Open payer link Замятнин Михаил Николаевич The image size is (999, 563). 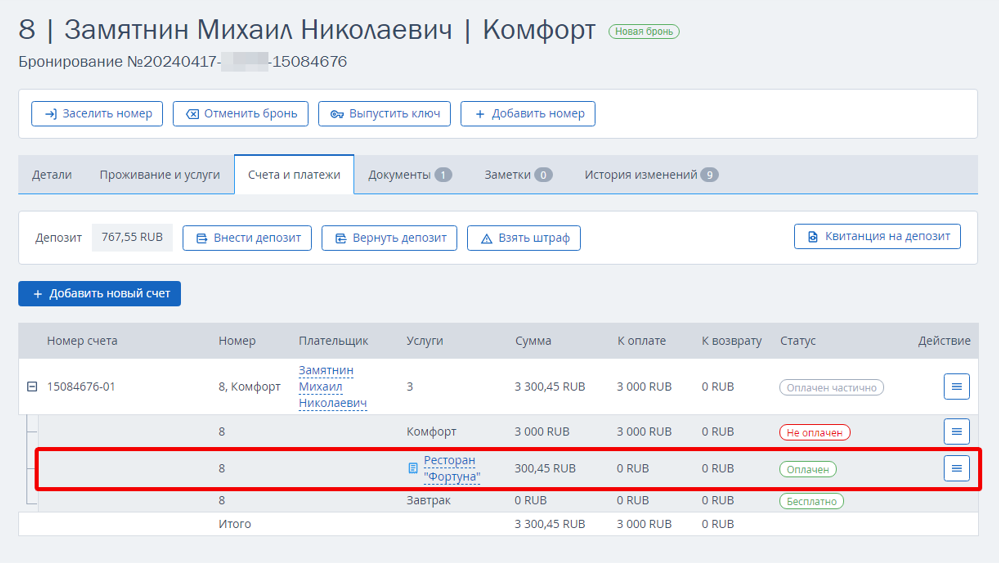333,387
